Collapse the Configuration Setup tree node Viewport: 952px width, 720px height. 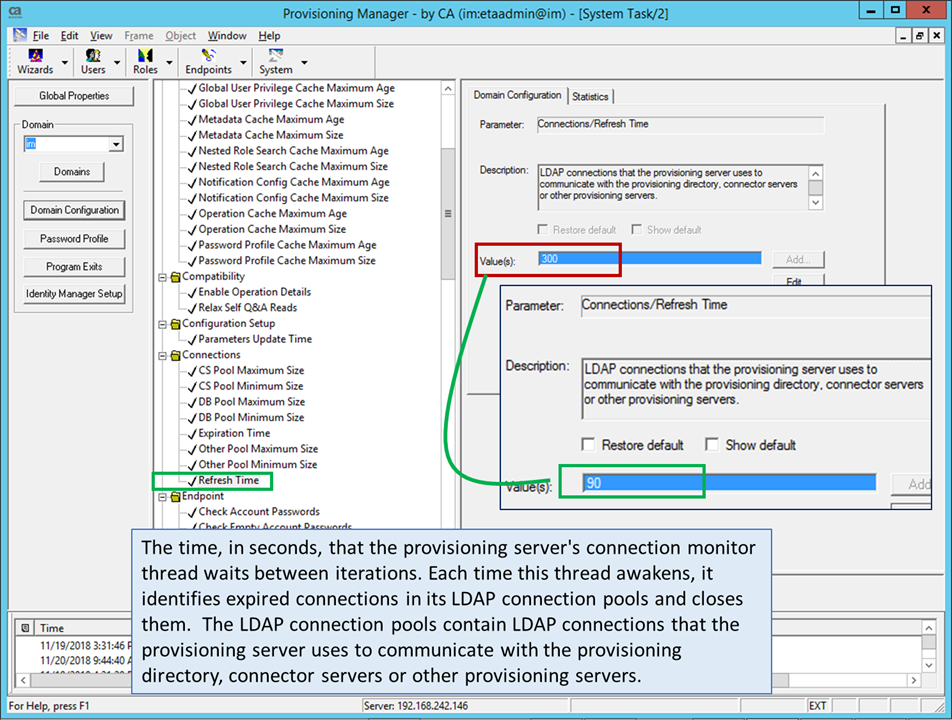(163, 325)
